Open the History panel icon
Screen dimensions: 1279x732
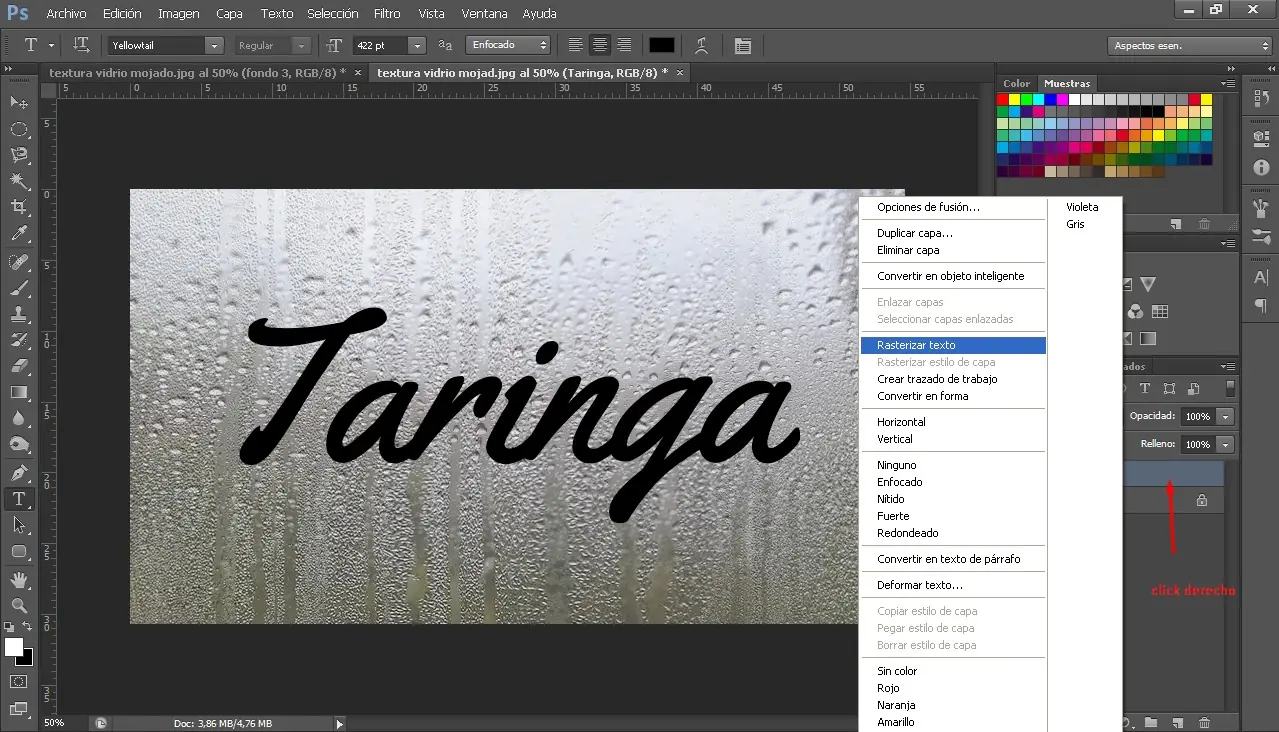point(1261,98)
